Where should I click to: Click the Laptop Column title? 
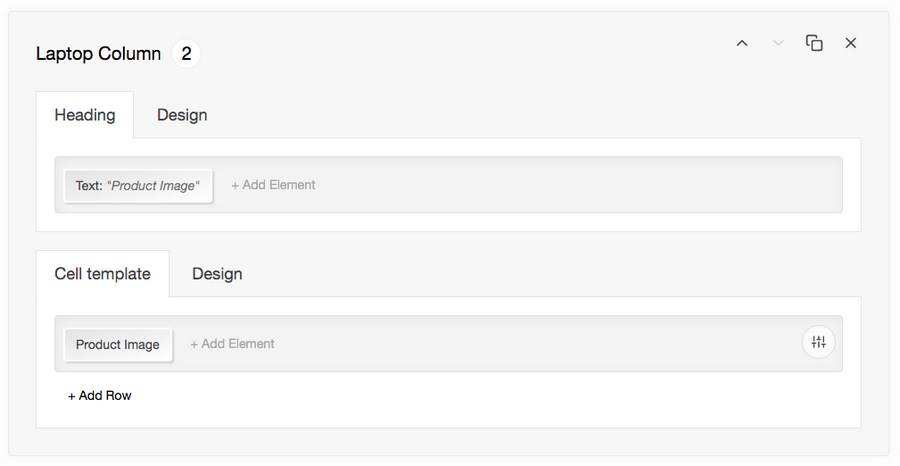click(x=98, y=54)
